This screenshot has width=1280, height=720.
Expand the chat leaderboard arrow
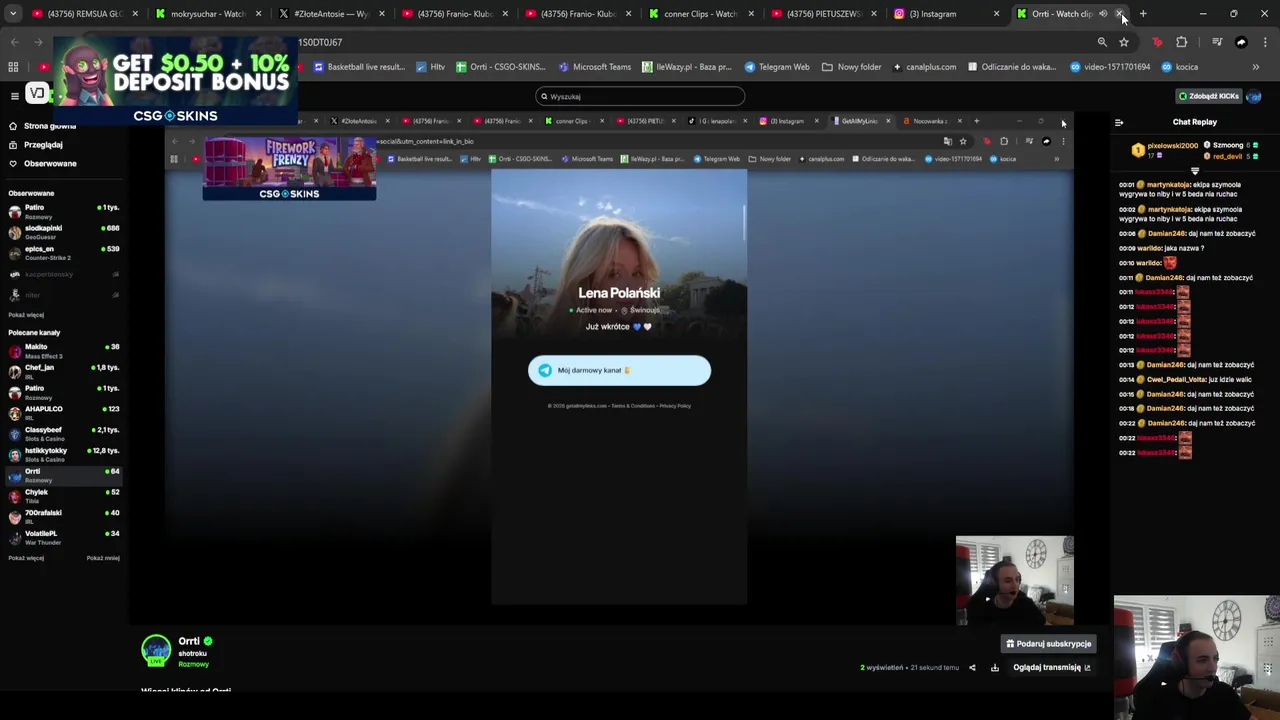click(1194, 171)
